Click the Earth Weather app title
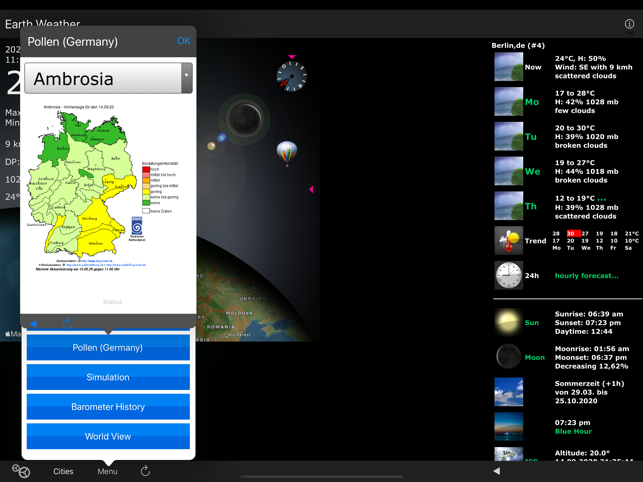643x482 pixels. [x=42, y=24]
